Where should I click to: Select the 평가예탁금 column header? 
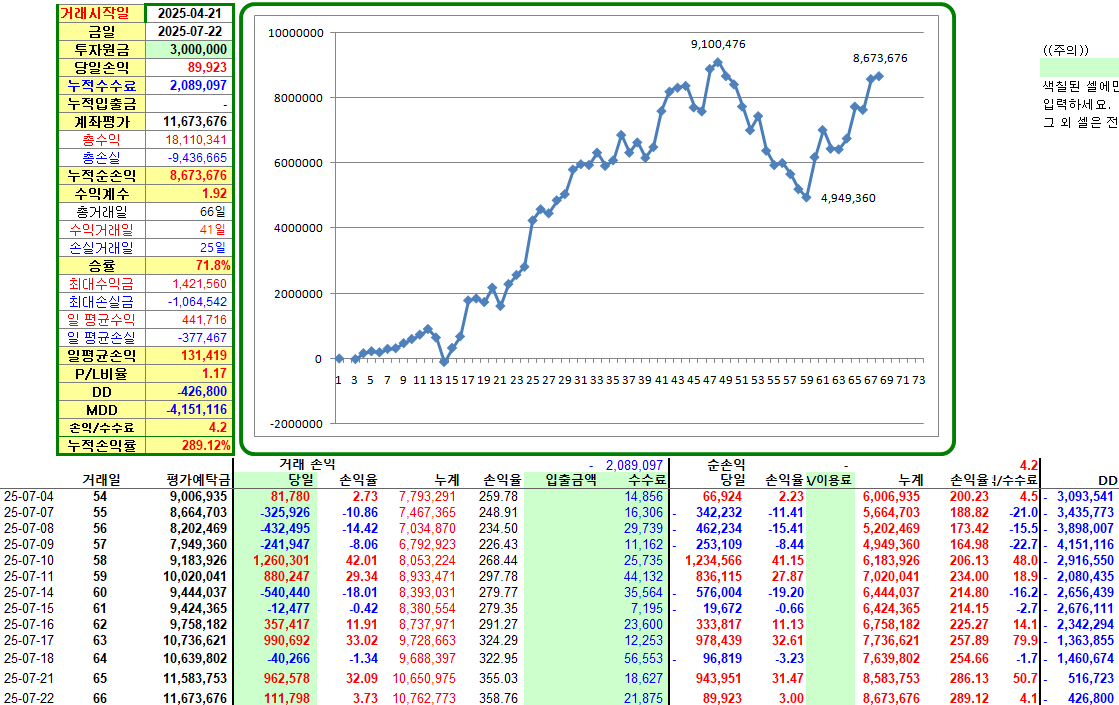(199, 480)
